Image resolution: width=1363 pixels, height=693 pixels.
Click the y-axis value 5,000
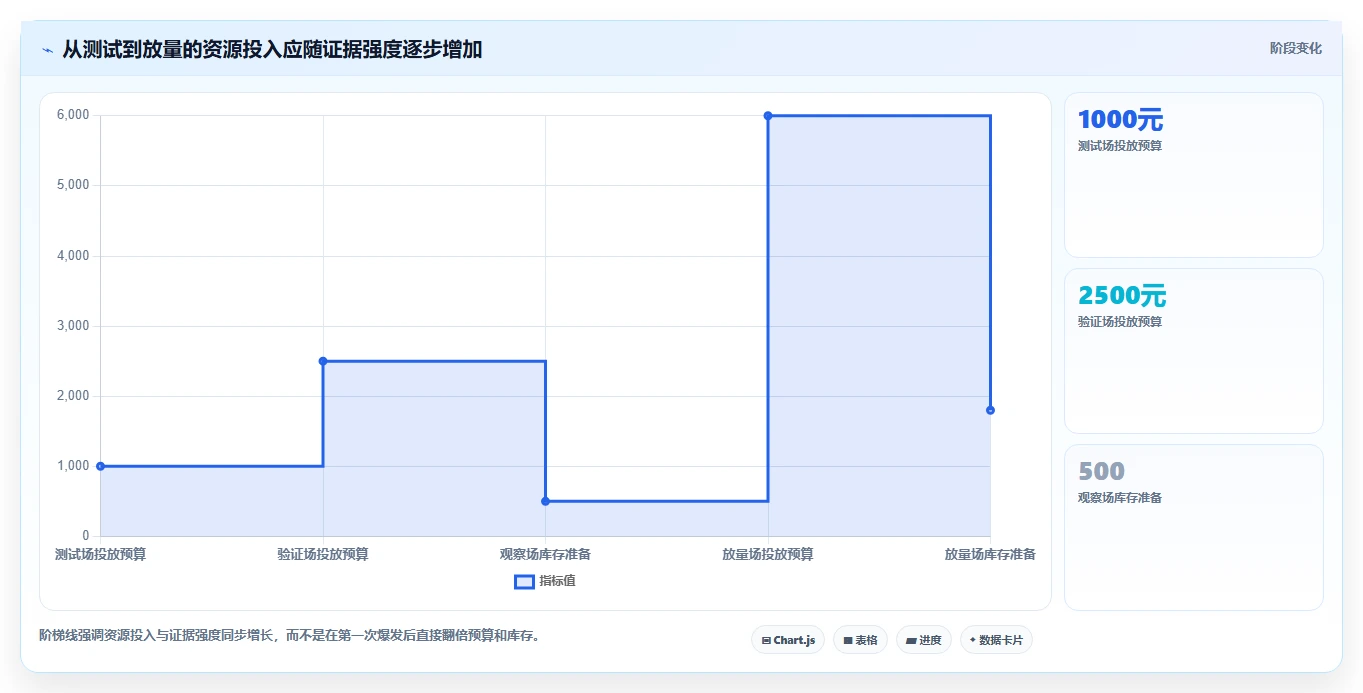tap(73, 185)
